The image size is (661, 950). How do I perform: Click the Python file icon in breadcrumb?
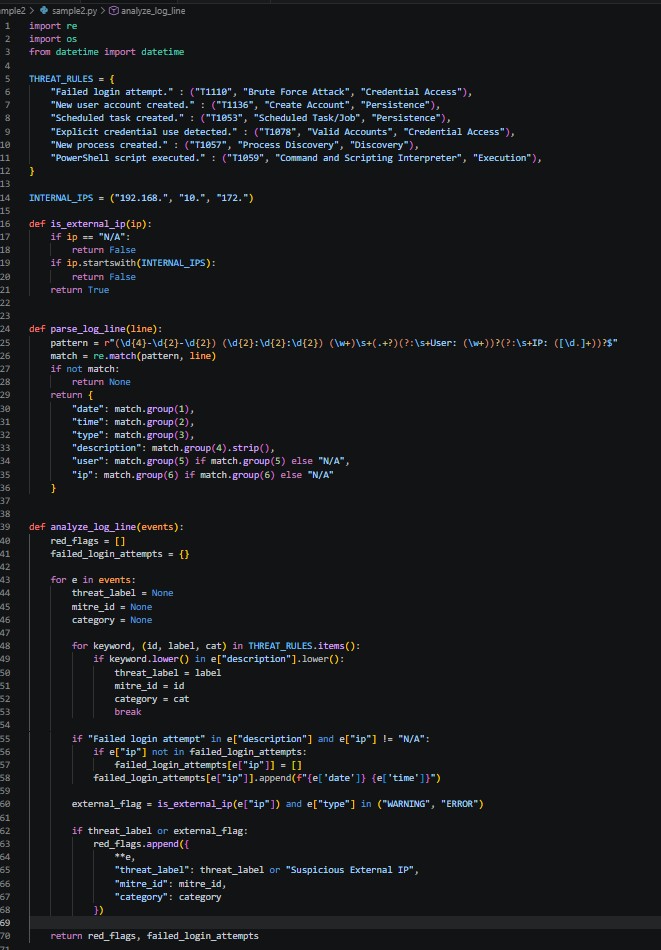[x=44, y=11]
